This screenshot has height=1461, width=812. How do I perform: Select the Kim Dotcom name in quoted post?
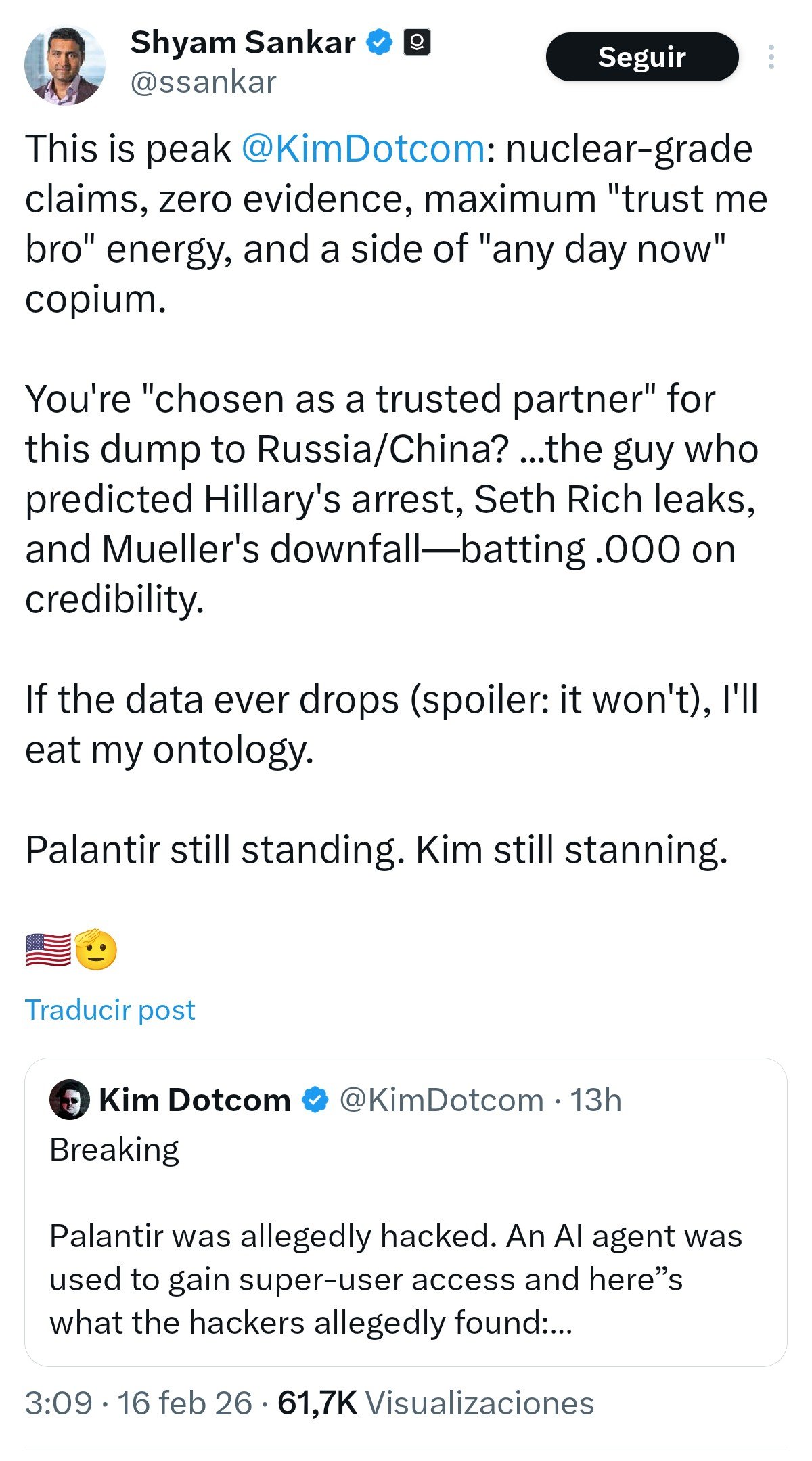pos(195,1100)
